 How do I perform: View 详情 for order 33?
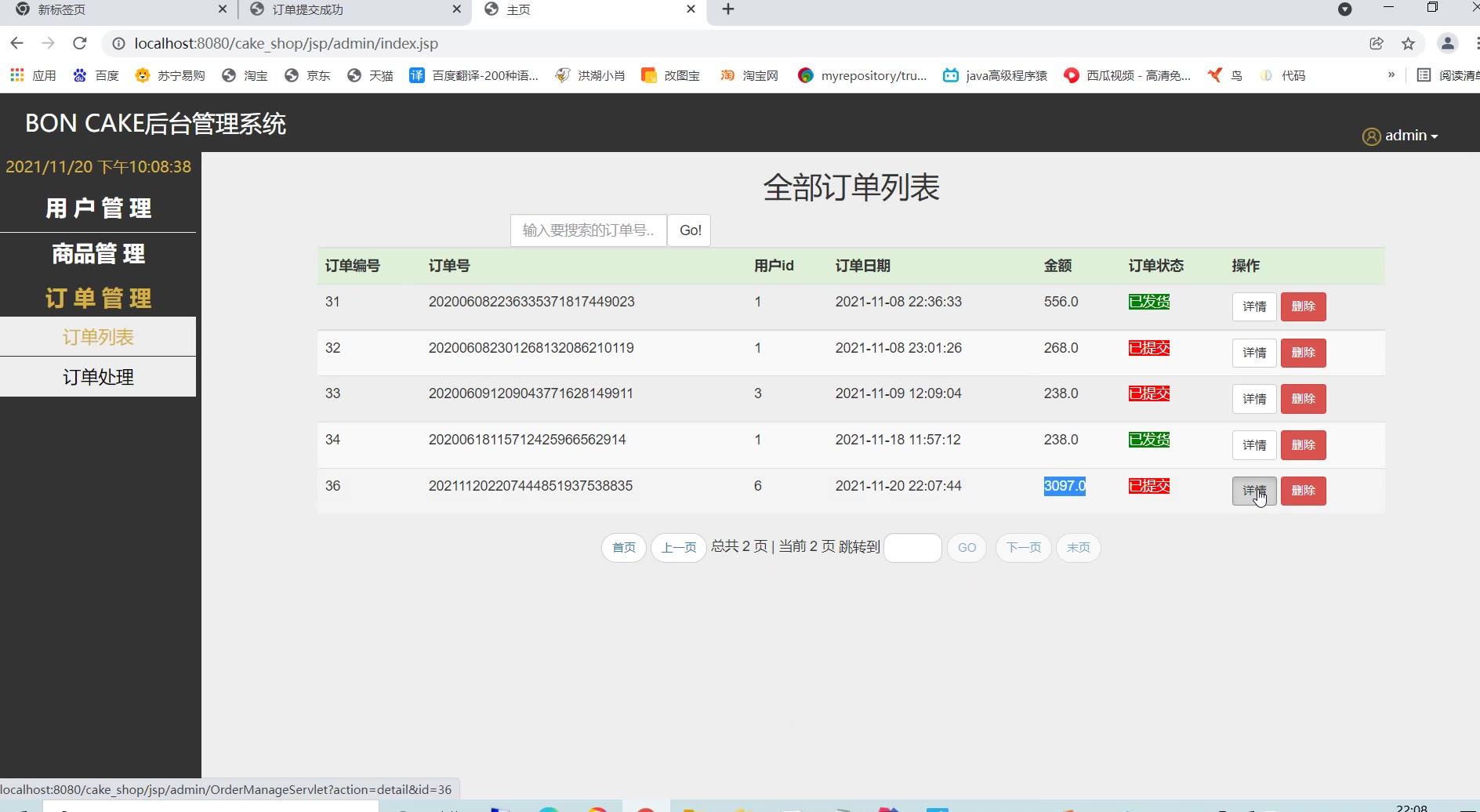pyautogui.click(x=1254, y=399)
